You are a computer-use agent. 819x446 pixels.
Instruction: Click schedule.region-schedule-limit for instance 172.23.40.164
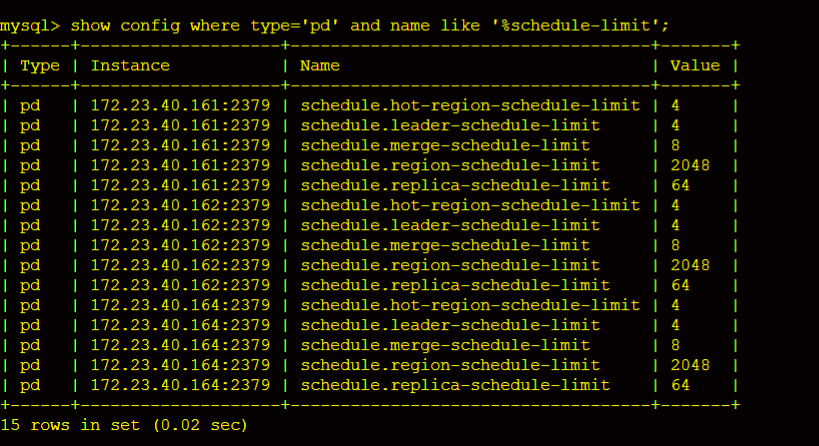click(450, 365)
